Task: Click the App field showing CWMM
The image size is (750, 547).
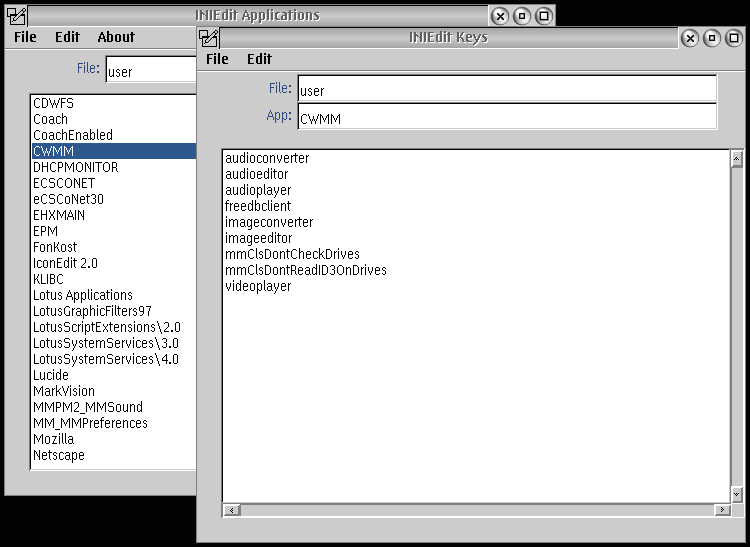Action: (x=507, y=116)
